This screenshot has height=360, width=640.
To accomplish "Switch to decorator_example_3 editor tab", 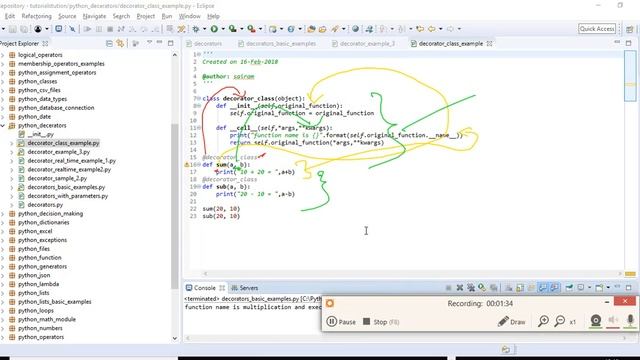I will click(x=363, y=43).
